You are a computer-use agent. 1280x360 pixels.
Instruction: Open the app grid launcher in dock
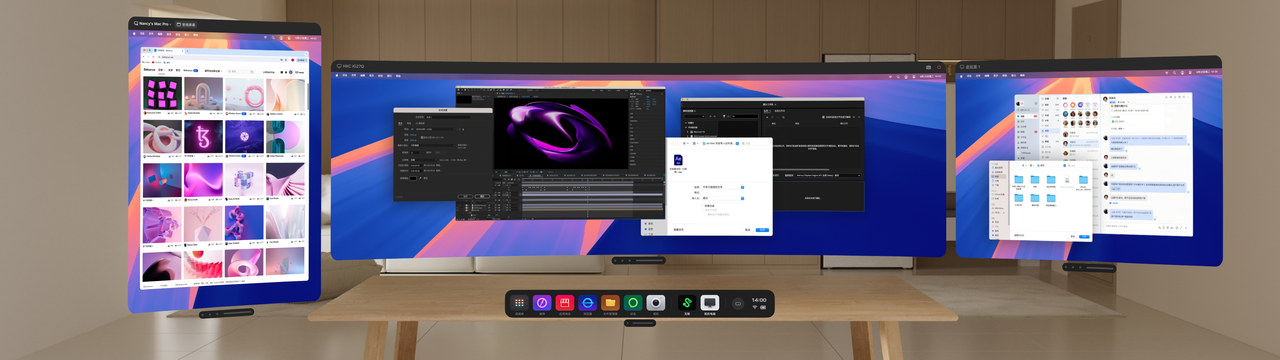pos(519,302)
